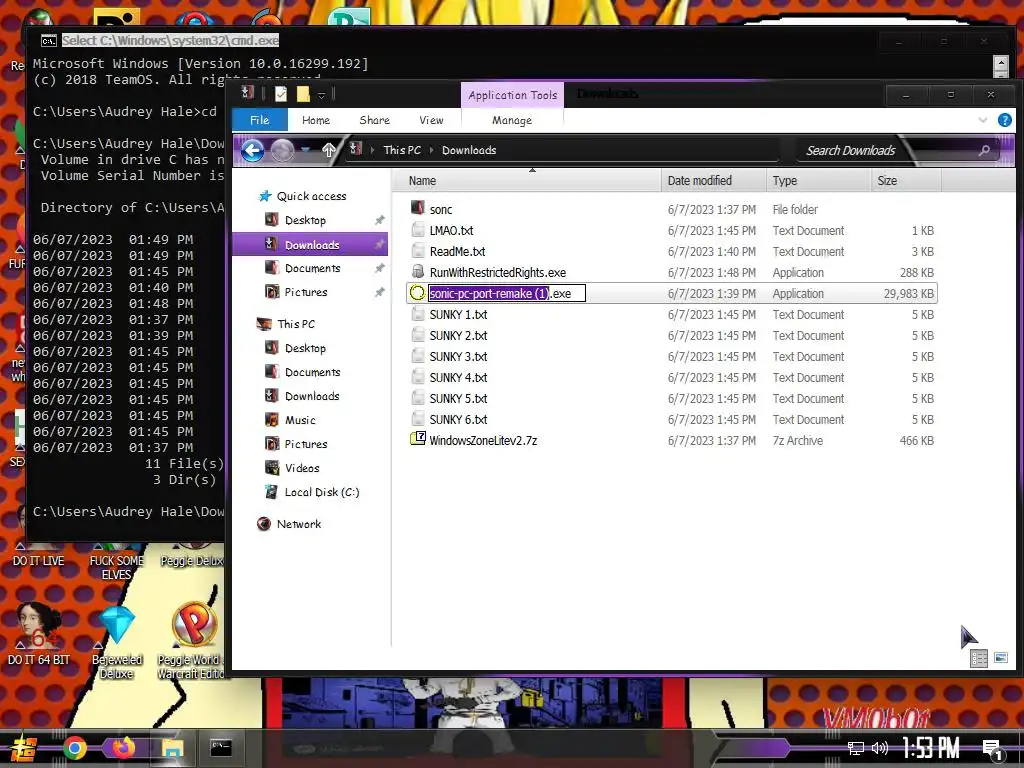
Task: Click the New folder quick access icon
Action: click(x=303, y=95)
